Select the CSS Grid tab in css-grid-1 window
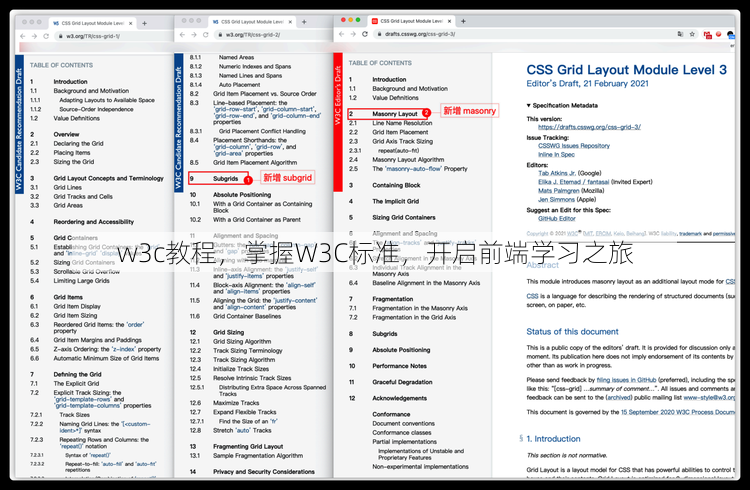This screenshot has height=490, width=750. click(x=94, y=23)
